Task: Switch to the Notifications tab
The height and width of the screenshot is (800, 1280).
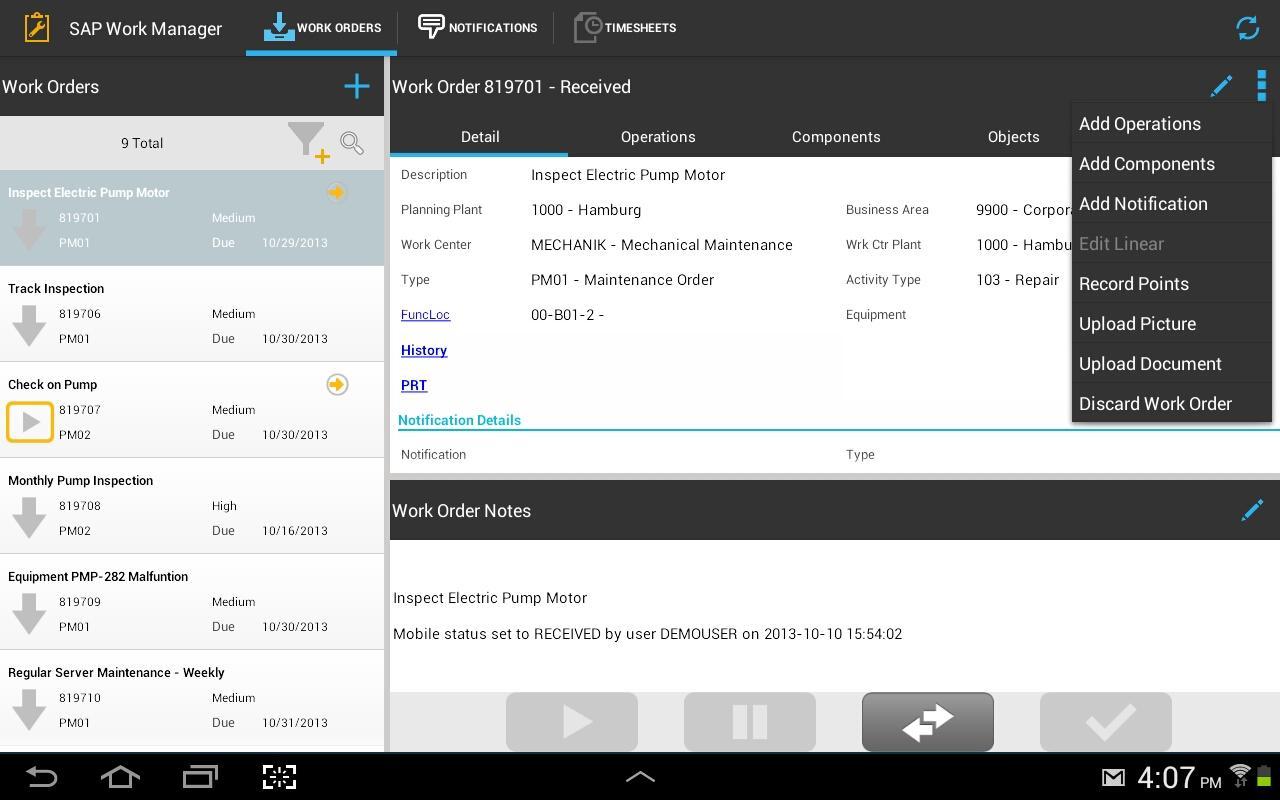Action: pyautogui.click(x=477, y=27)
